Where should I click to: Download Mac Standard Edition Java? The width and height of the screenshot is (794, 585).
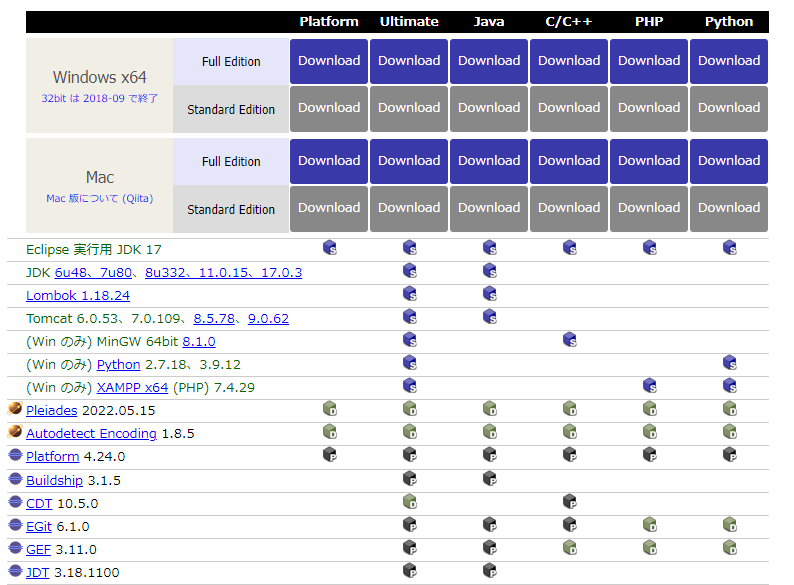(489, 209)
